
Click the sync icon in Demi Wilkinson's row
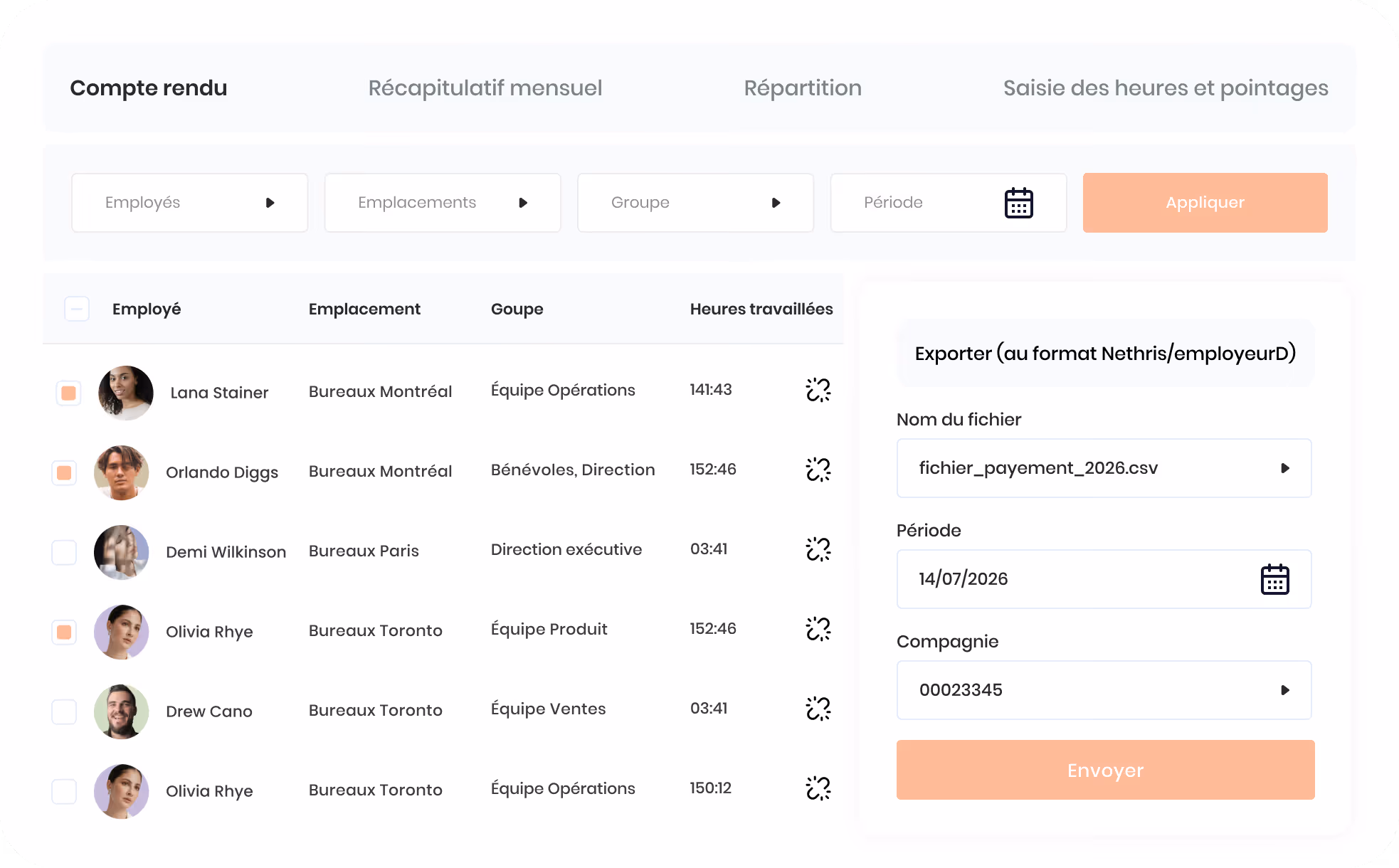[x=818, y=549]
